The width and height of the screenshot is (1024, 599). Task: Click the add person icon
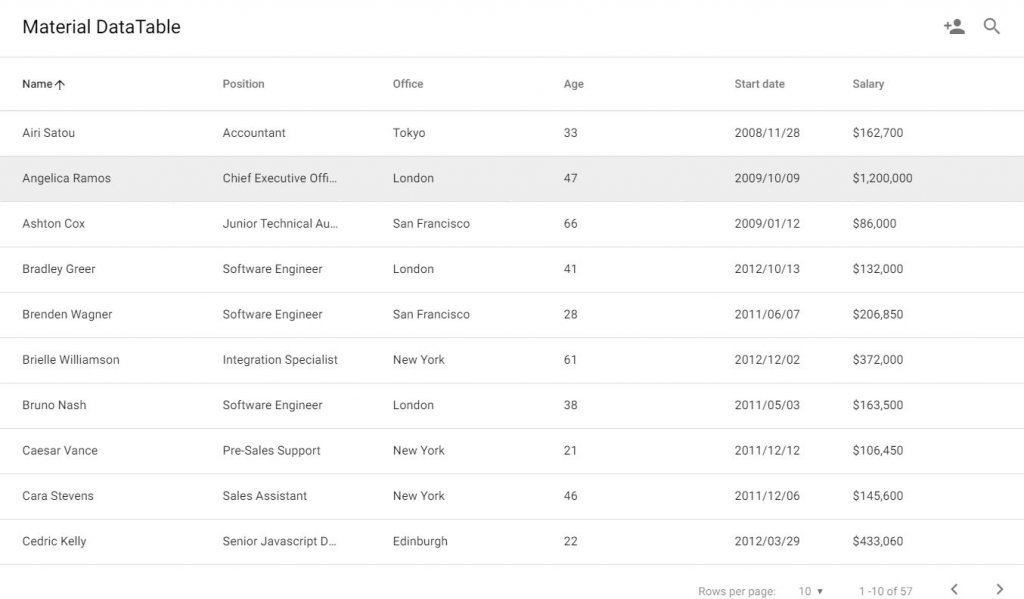(x=954, y=26)
